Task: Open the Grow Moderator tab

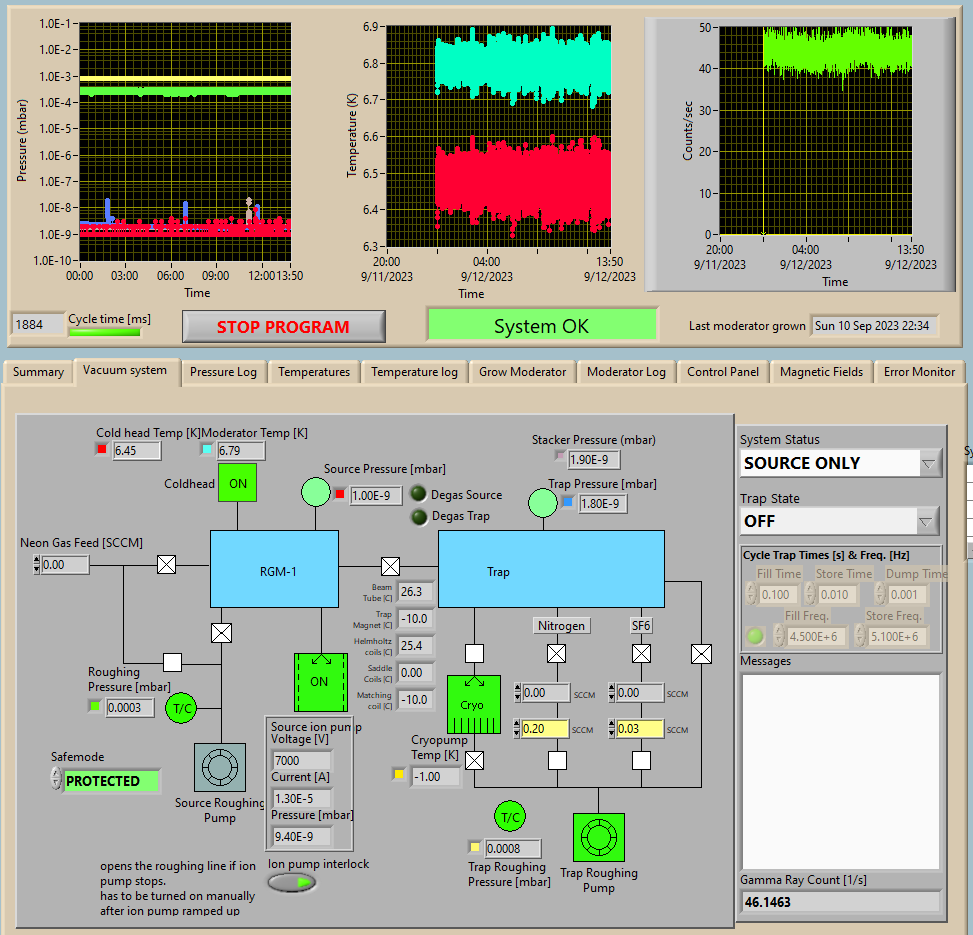Action: tap(522, 372)
